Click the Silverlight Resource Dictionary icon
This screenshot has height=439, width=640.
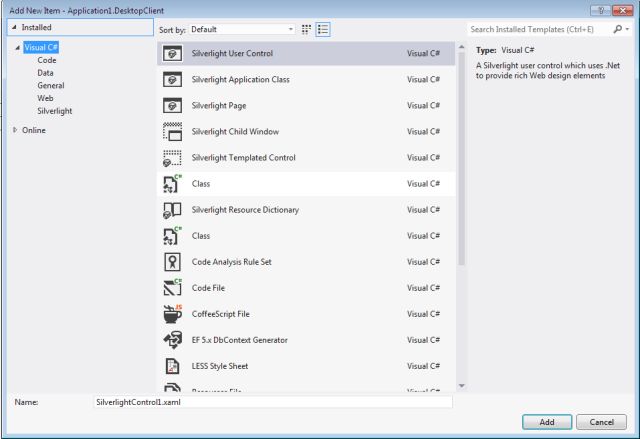click(172, 210)
